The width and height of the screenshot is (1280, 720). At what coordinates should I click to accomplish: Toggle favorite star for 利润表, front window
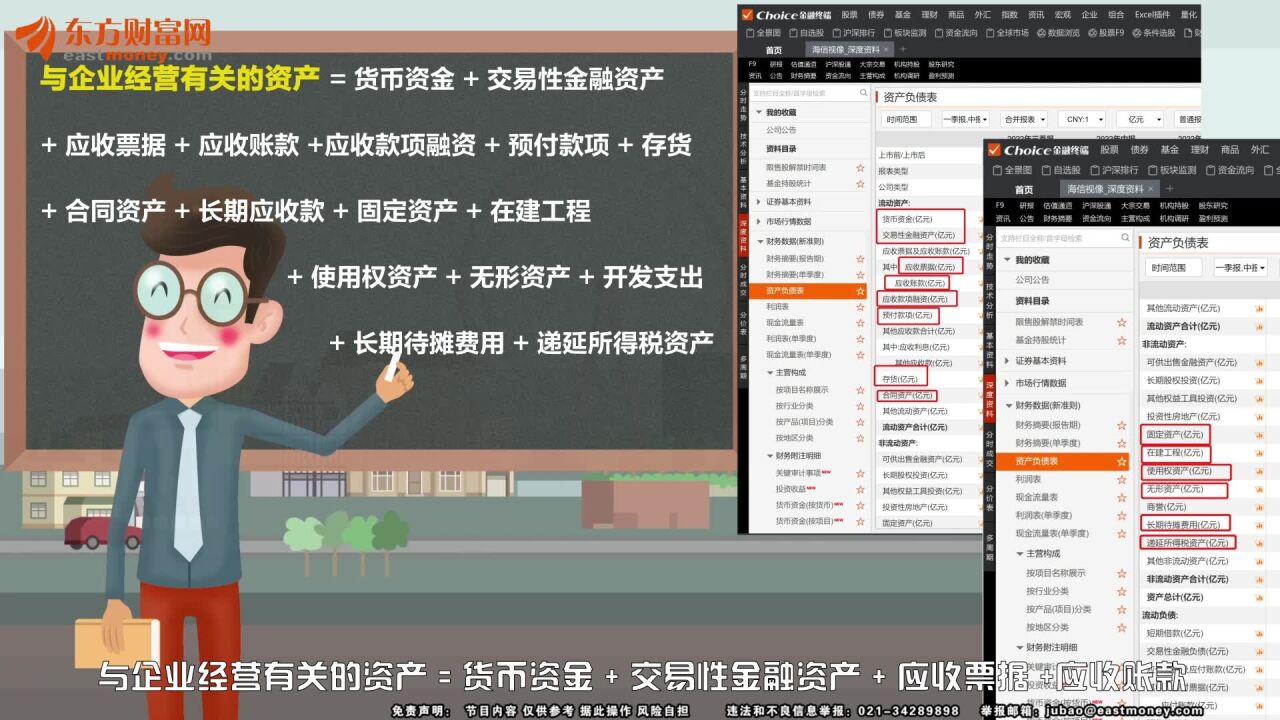pyautogui.click(x=1122, y=479)
